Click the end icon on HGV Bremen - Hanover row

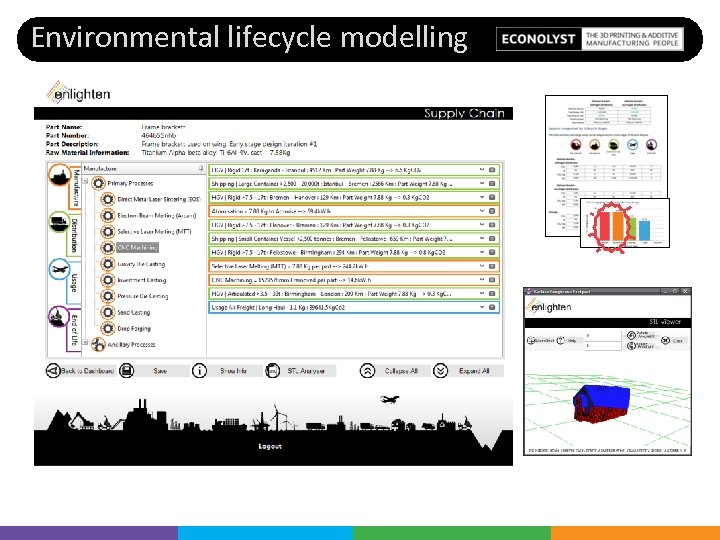pos(492,197)
